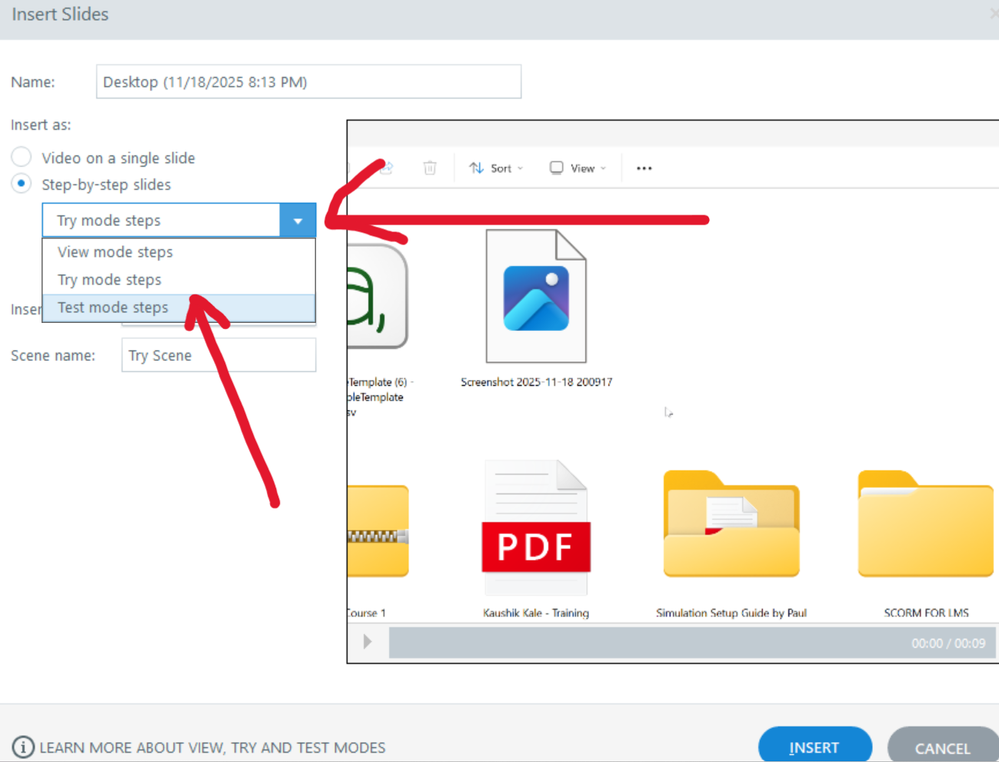This screenshot has width=999, height=762.
Task: Click the info icon beside Learn More
Action: click(24, 747)
